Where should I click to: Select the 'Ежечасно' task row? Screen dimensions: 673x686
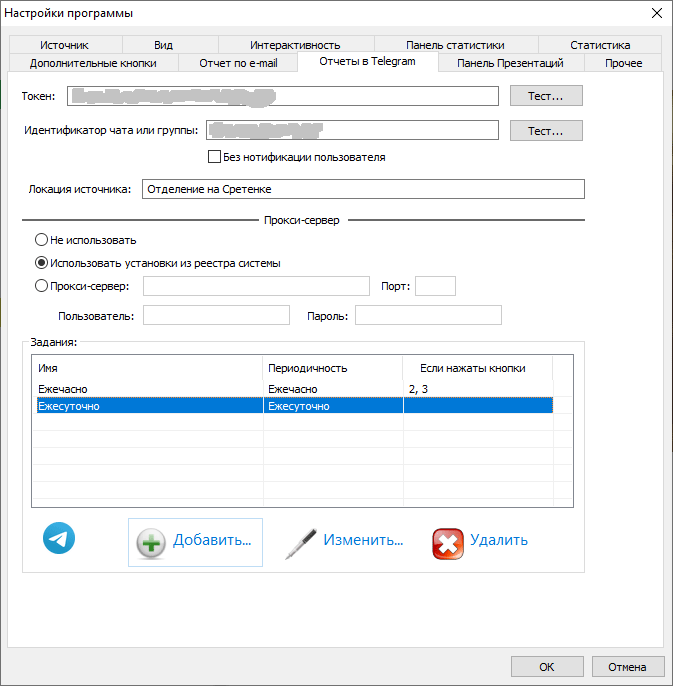148,388
